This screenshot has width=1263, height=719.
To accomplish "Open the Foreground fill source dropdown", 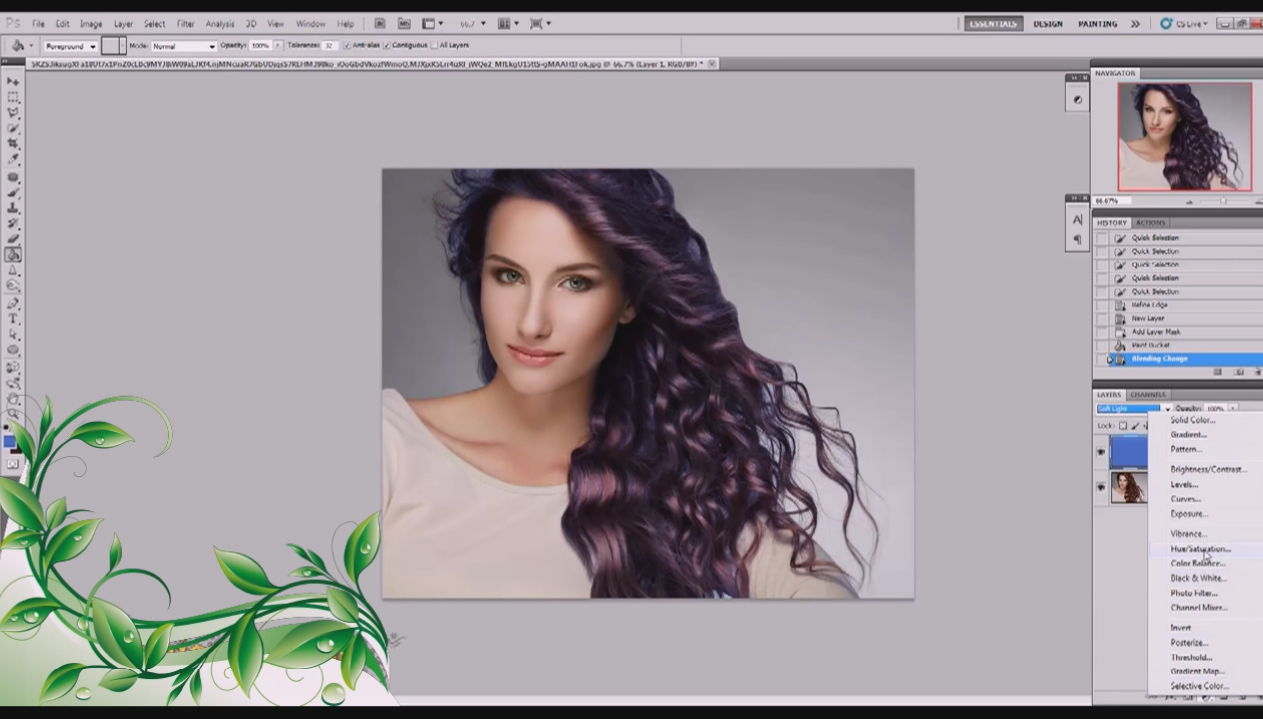I will (70, 46).
